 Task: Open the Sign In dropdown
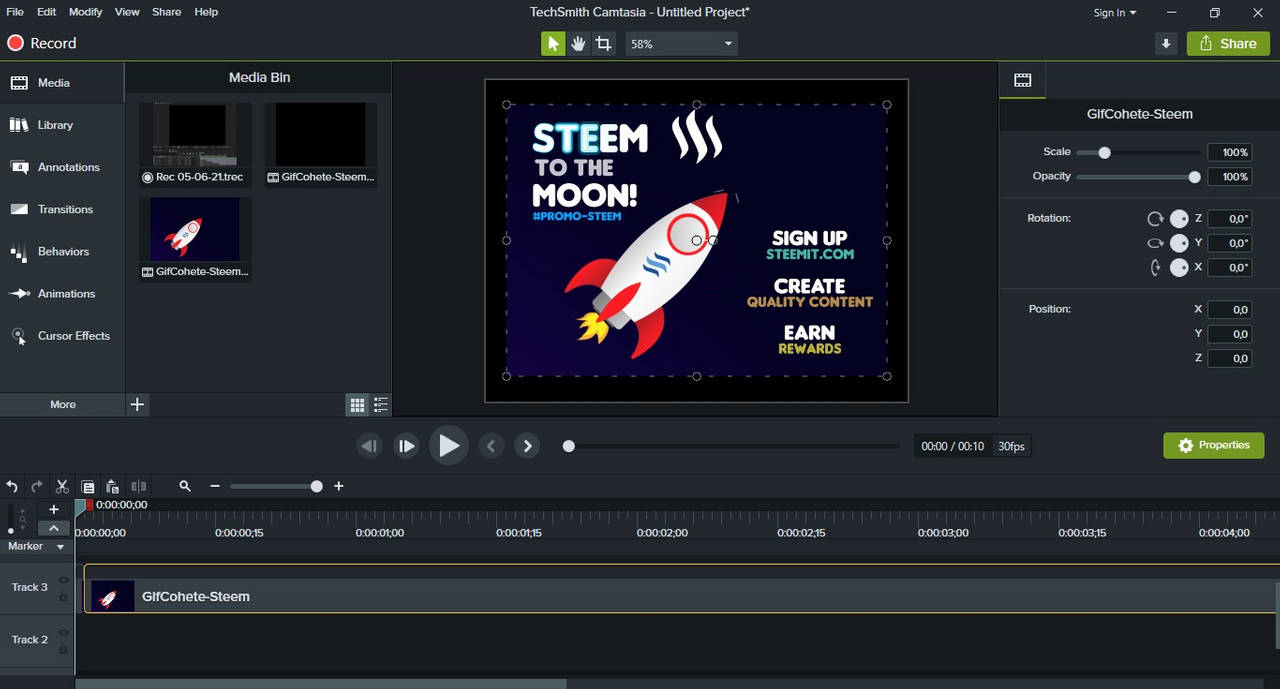1115,12
